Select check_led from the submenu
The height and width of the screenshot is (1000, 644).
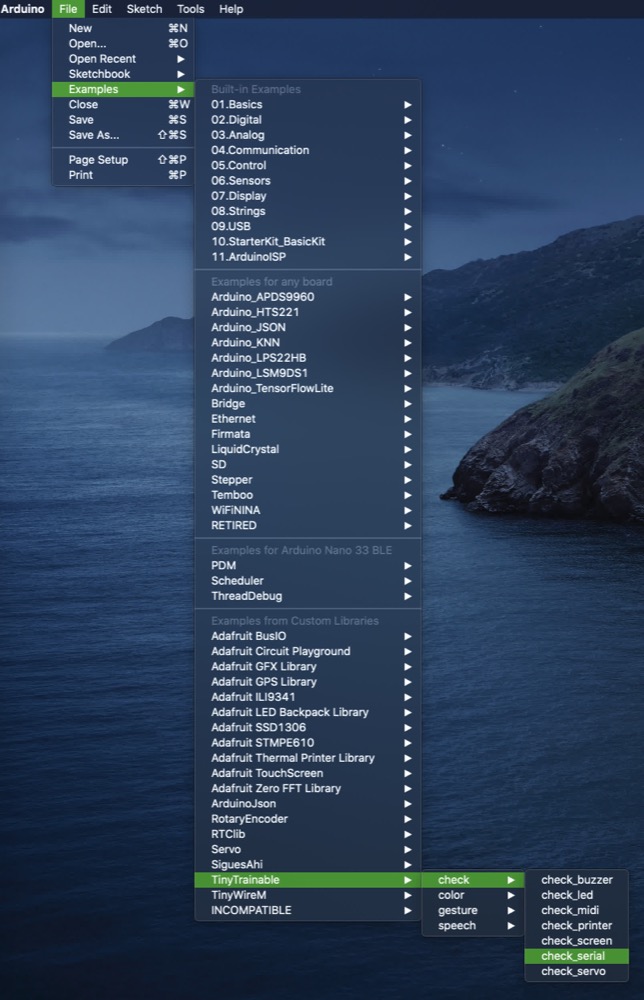567,895
